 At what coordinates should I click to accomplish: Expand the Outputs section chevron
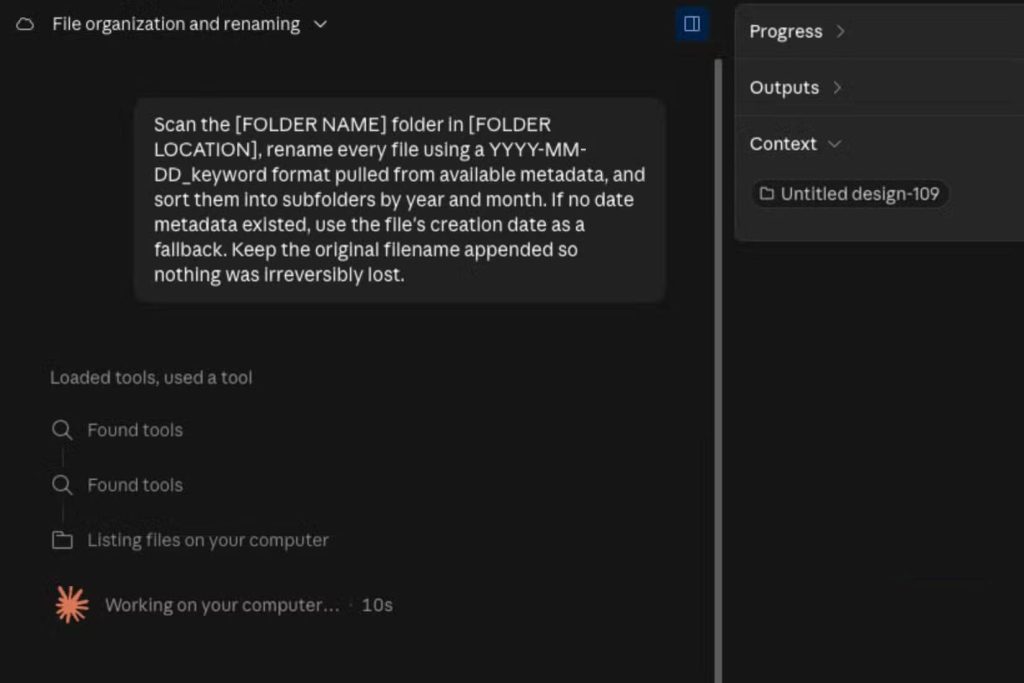click(837, 87)
